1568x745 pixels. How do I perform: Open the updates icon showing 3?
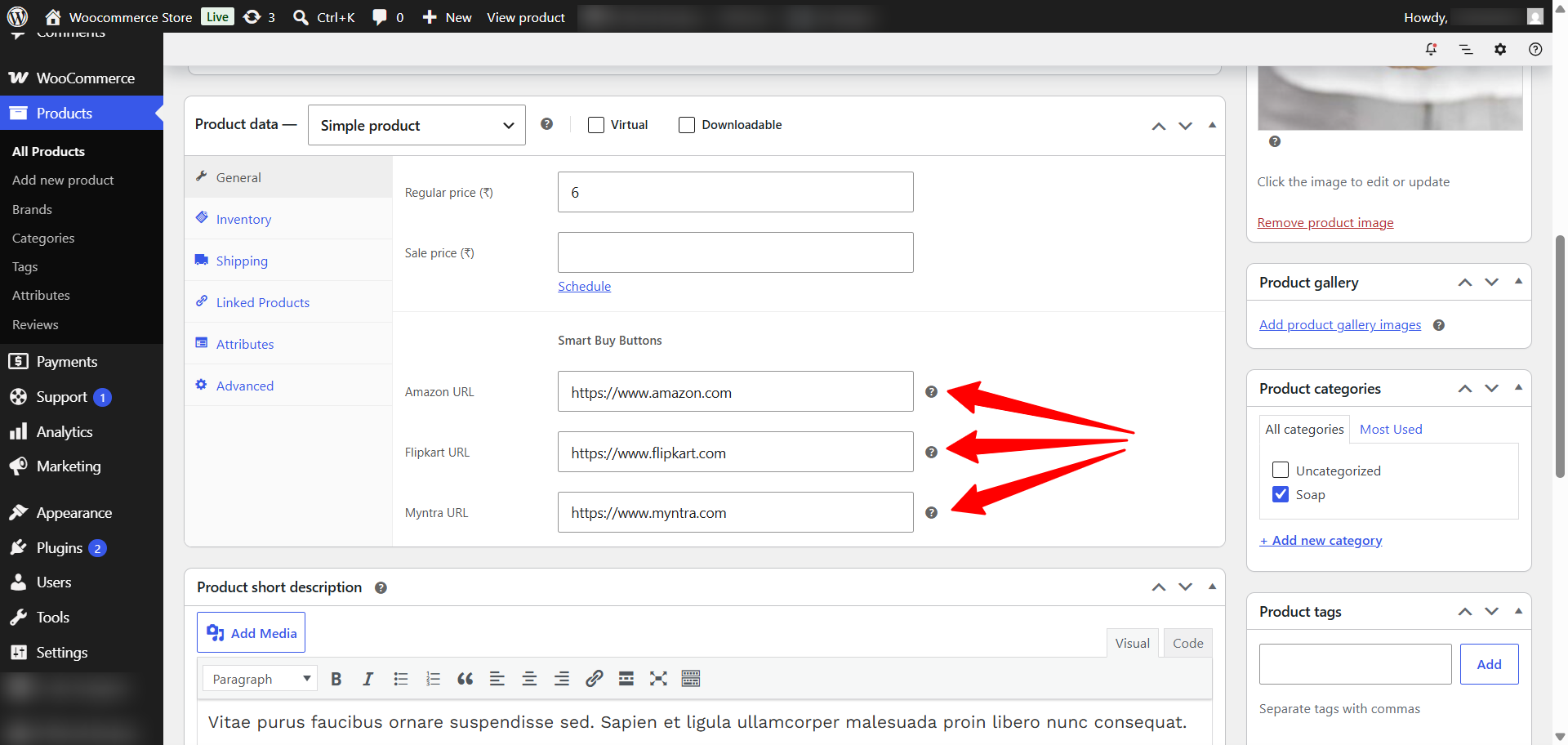pyautogui.click(x=260, y=17)
